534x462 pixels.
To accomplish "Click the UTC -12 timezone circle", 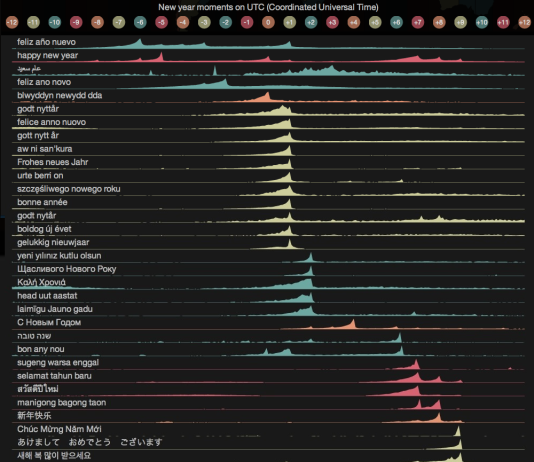I will 12,22.
